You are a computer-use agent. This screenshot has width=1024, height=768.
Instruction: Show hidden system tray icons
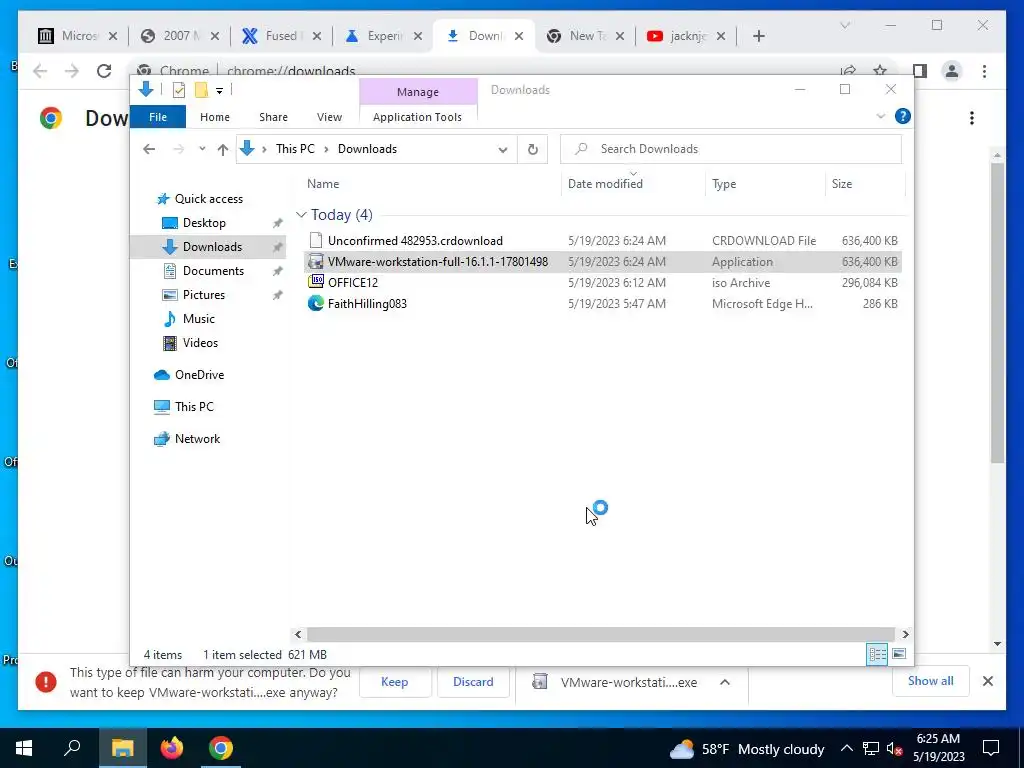(846, 748)
